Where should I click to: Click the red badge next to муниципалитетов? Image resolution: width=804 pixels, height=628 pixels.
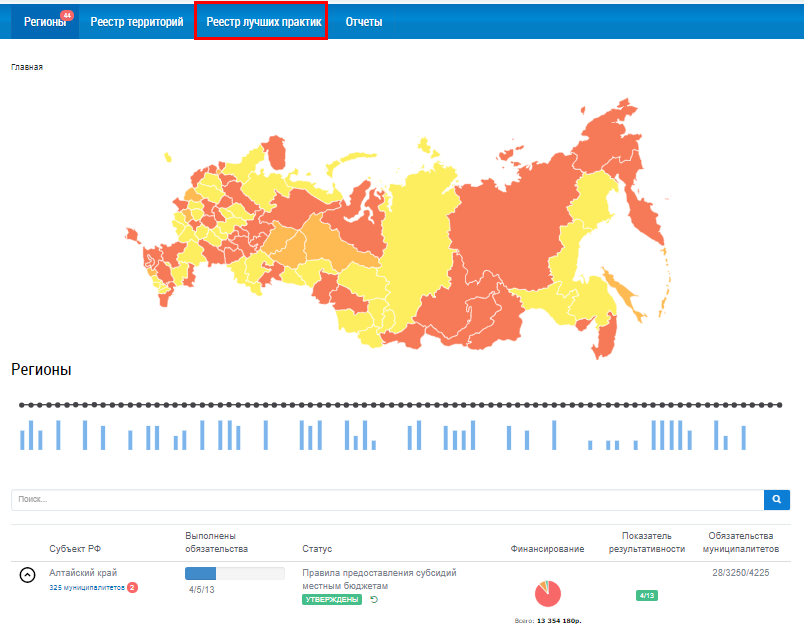point(132,588)
